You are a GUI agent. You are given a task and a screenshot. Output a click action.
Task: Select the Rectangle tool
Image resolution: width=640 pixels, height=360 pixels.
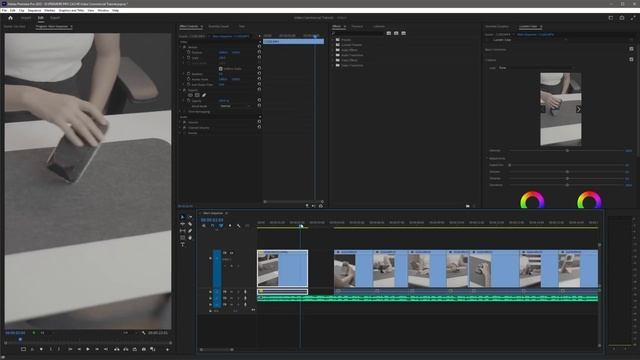(x=182, y=238)
